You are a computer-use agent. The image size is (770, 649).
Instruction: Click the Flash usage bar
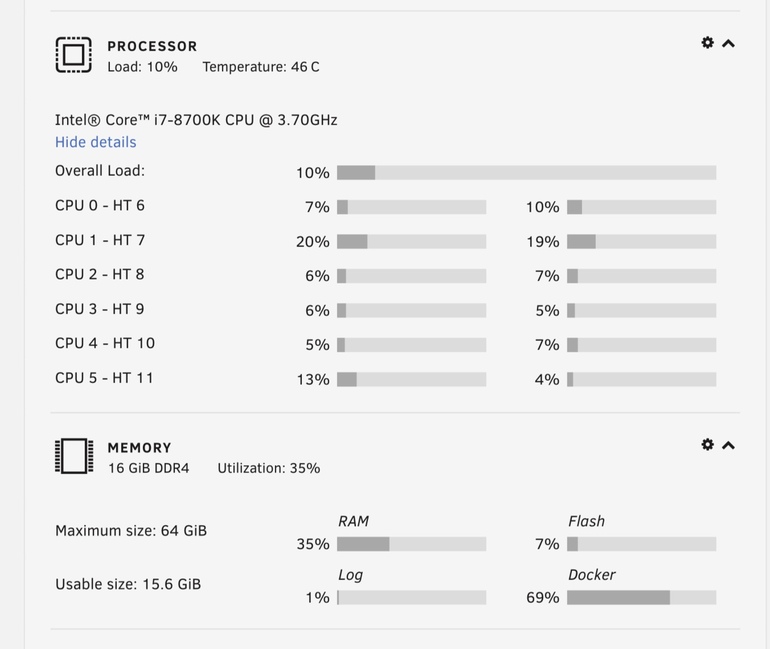641,544
